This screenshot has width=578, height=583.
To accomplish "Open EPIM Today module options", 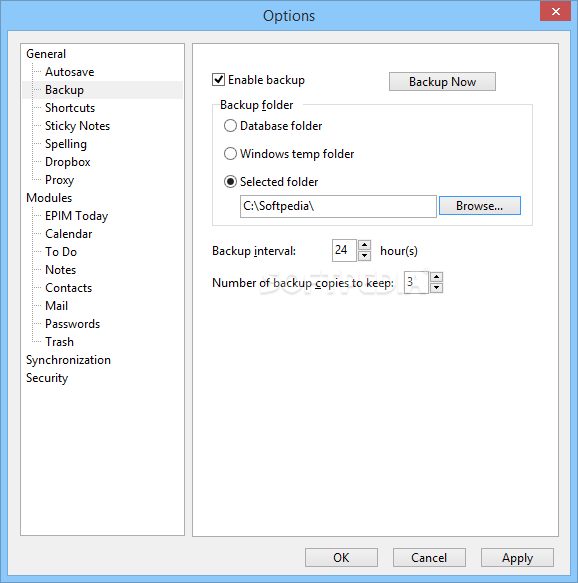I will pyautogui.click(x=77, y=216).
